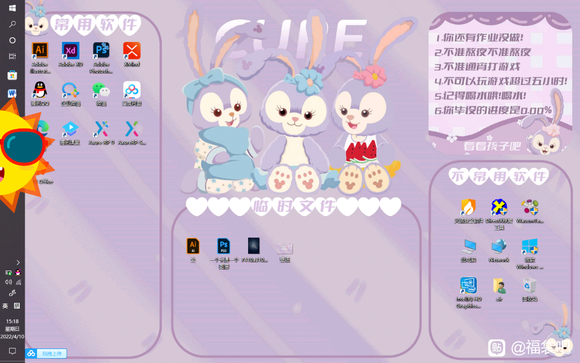Open Microsoft Edge icon behind the sun
The width and height of the screenshot is (580, 363).
(x=44, y=127)
